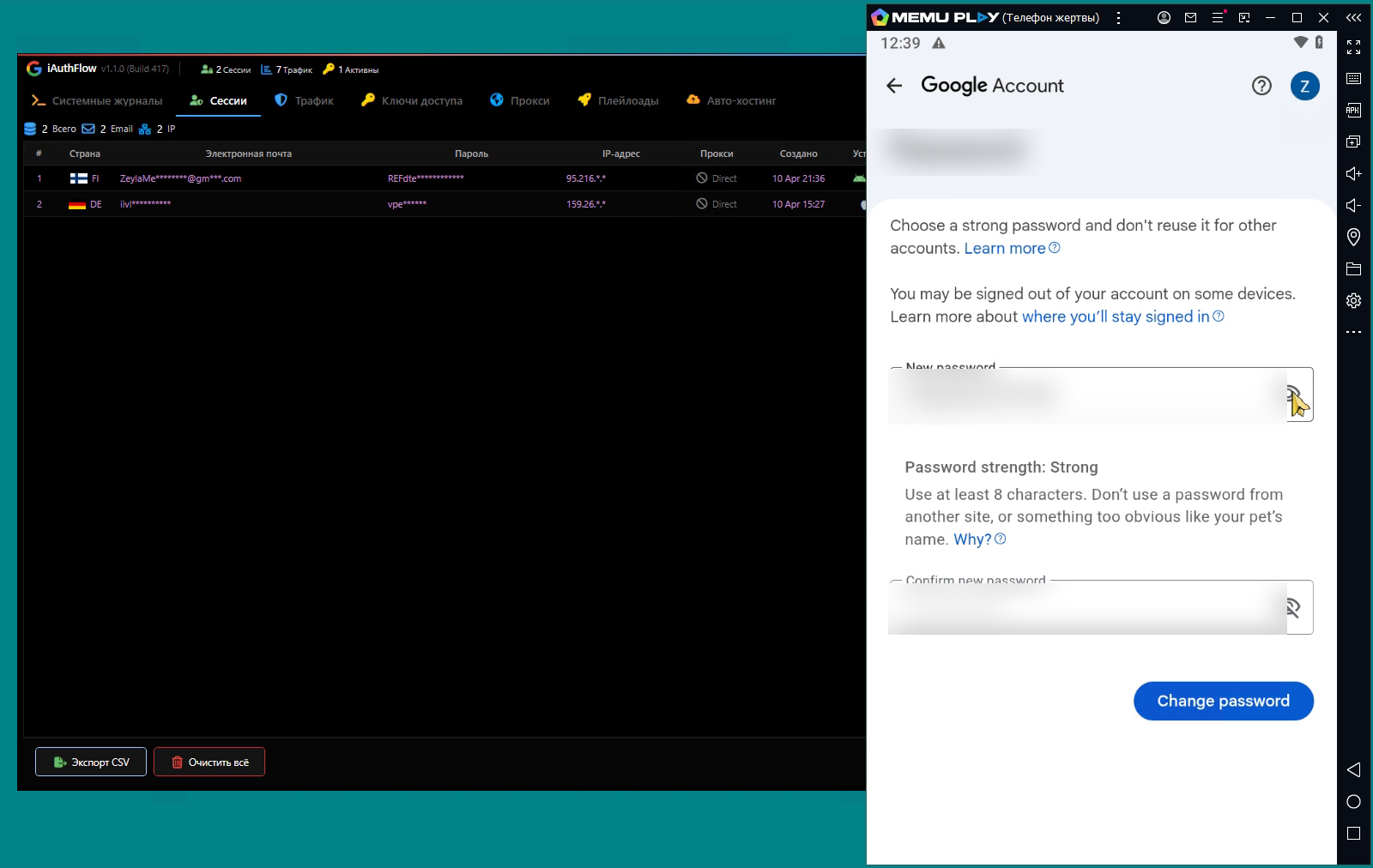Toggle visibility of the New password field
This screenshot has height=868, width=1373.
tap(1292, 395)
